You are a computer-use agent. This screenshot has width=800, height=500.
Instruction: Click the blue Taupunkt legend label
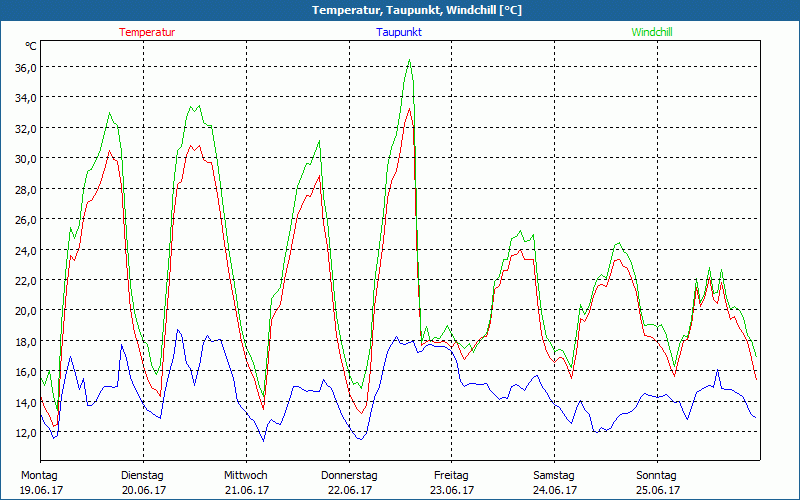tap(399, 32)
